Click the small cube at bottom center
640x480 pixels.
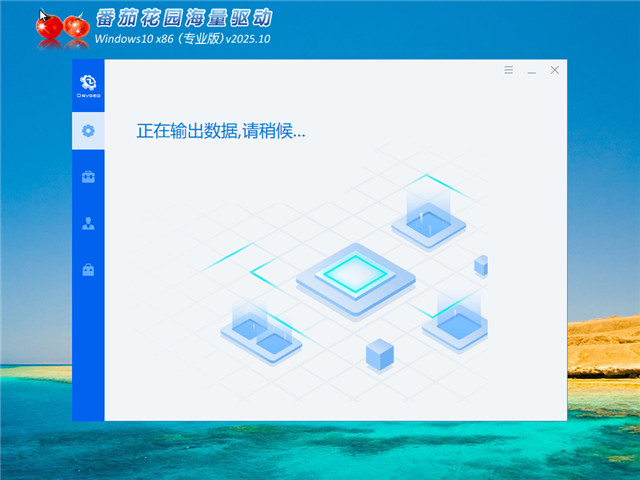pyautogui.click(x=379, y=354)
